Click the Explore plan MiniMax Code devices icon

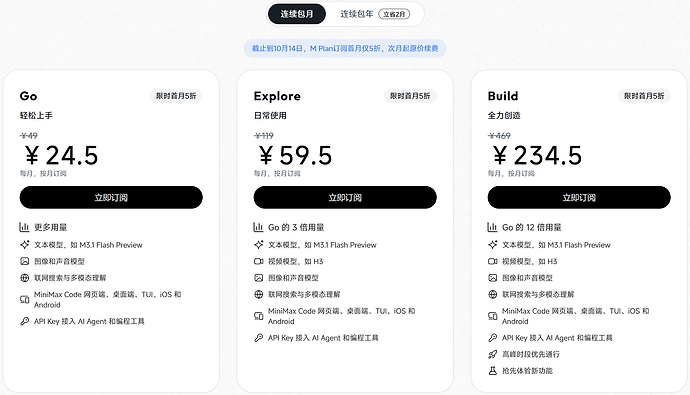click(258, 316)
